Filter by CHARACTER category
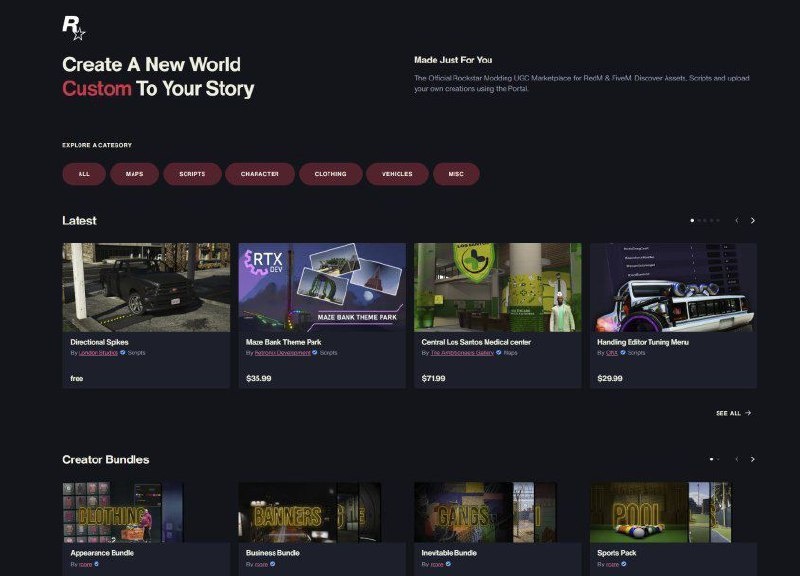Screen dimensions: 800x576 [260, 174]
